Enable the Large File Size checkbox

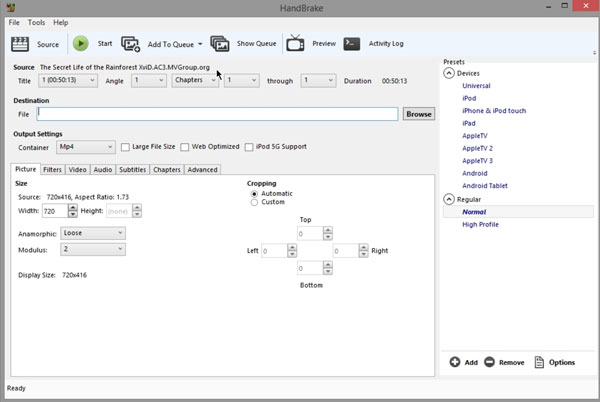coord(125,147)
